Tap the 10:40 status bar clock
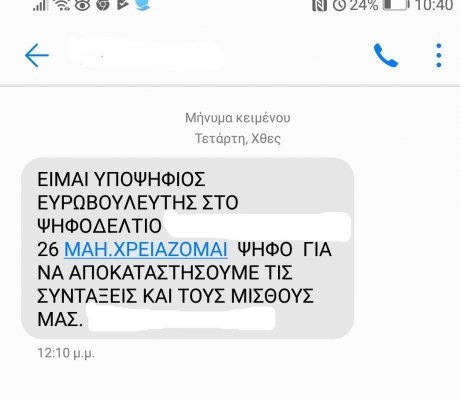Screen dimensions: 460x400 (x=434, y=5)
